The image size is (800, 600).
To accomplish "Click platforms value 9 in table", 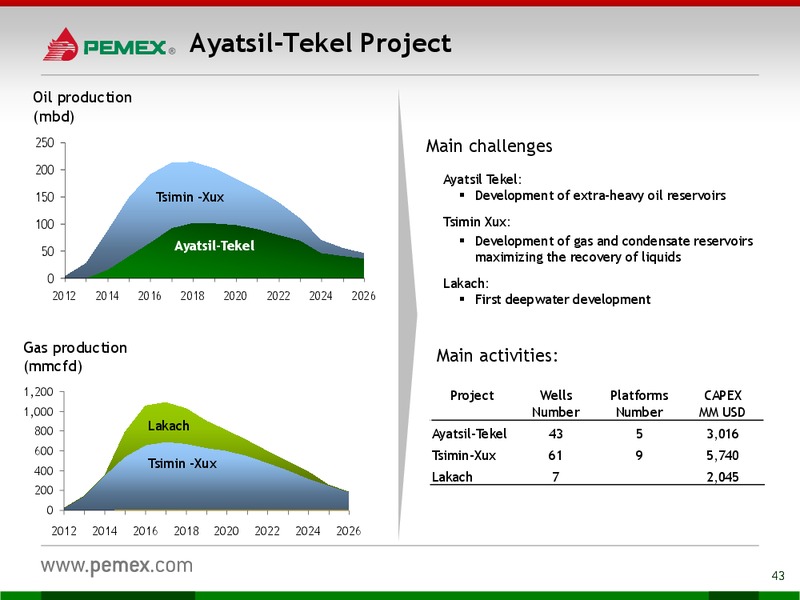I will 639,455.
